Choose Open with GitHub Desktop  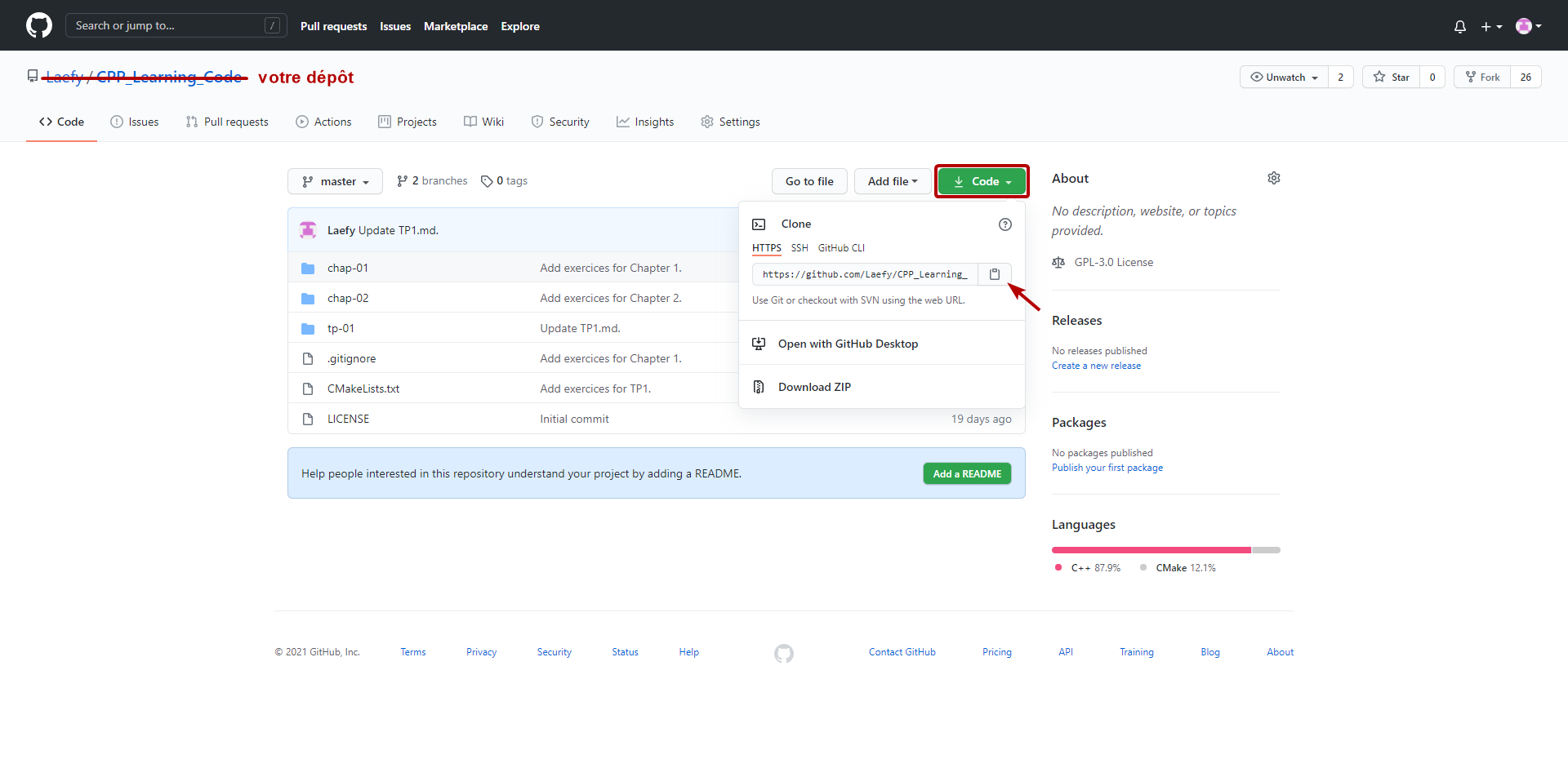pos(882,344)
